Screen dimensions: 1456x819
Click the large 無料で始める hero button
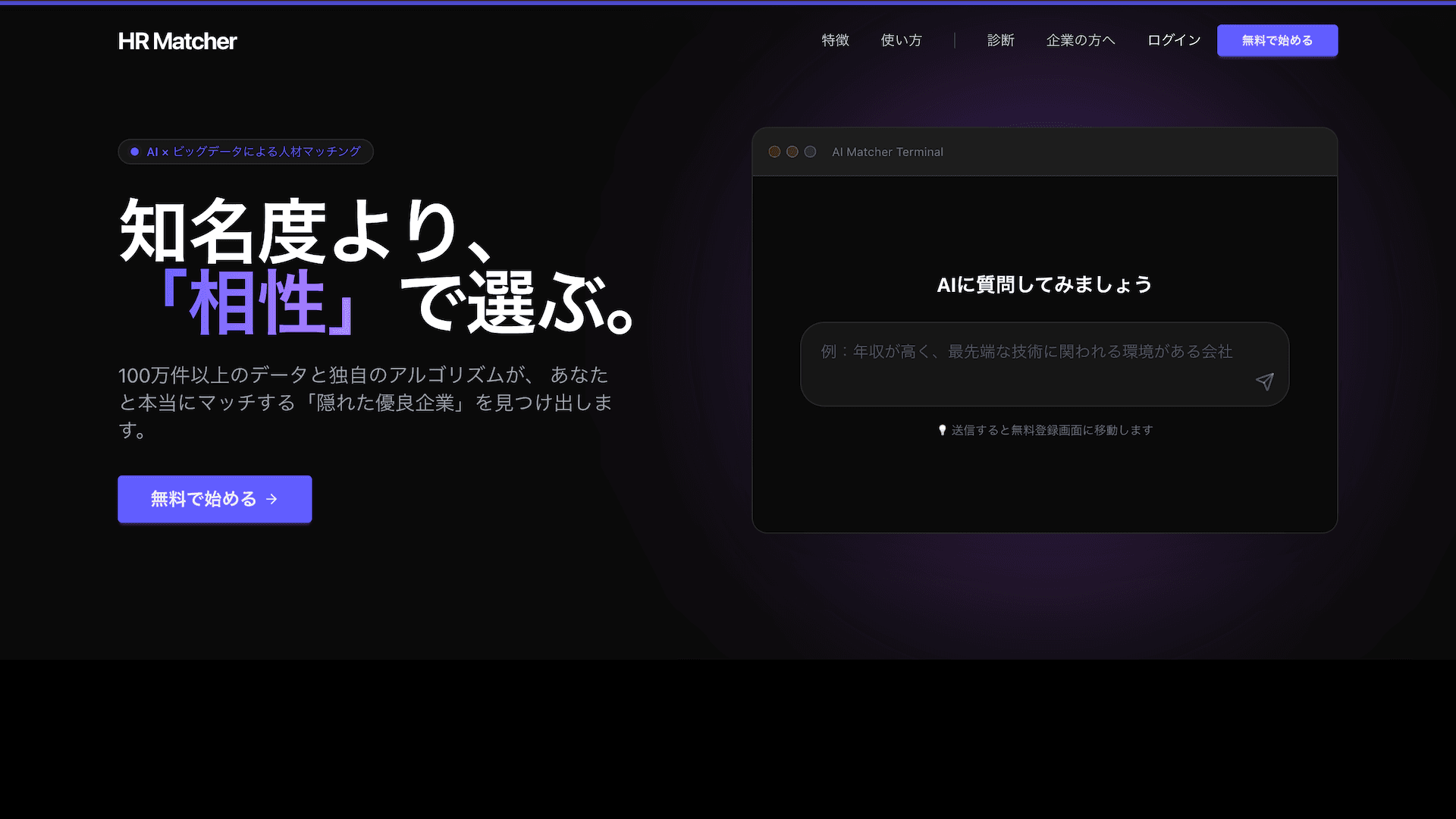pos(215,499)
